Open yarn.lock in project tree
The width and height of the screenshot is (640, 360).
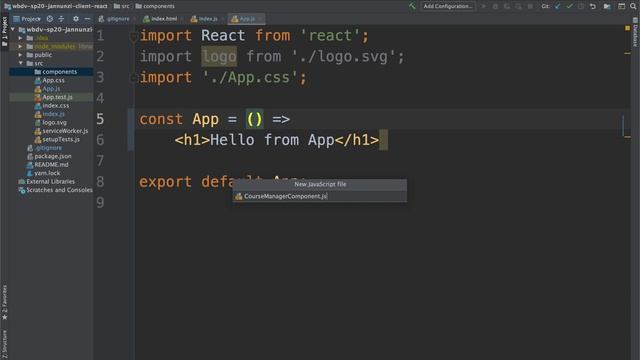pos(43,173)
